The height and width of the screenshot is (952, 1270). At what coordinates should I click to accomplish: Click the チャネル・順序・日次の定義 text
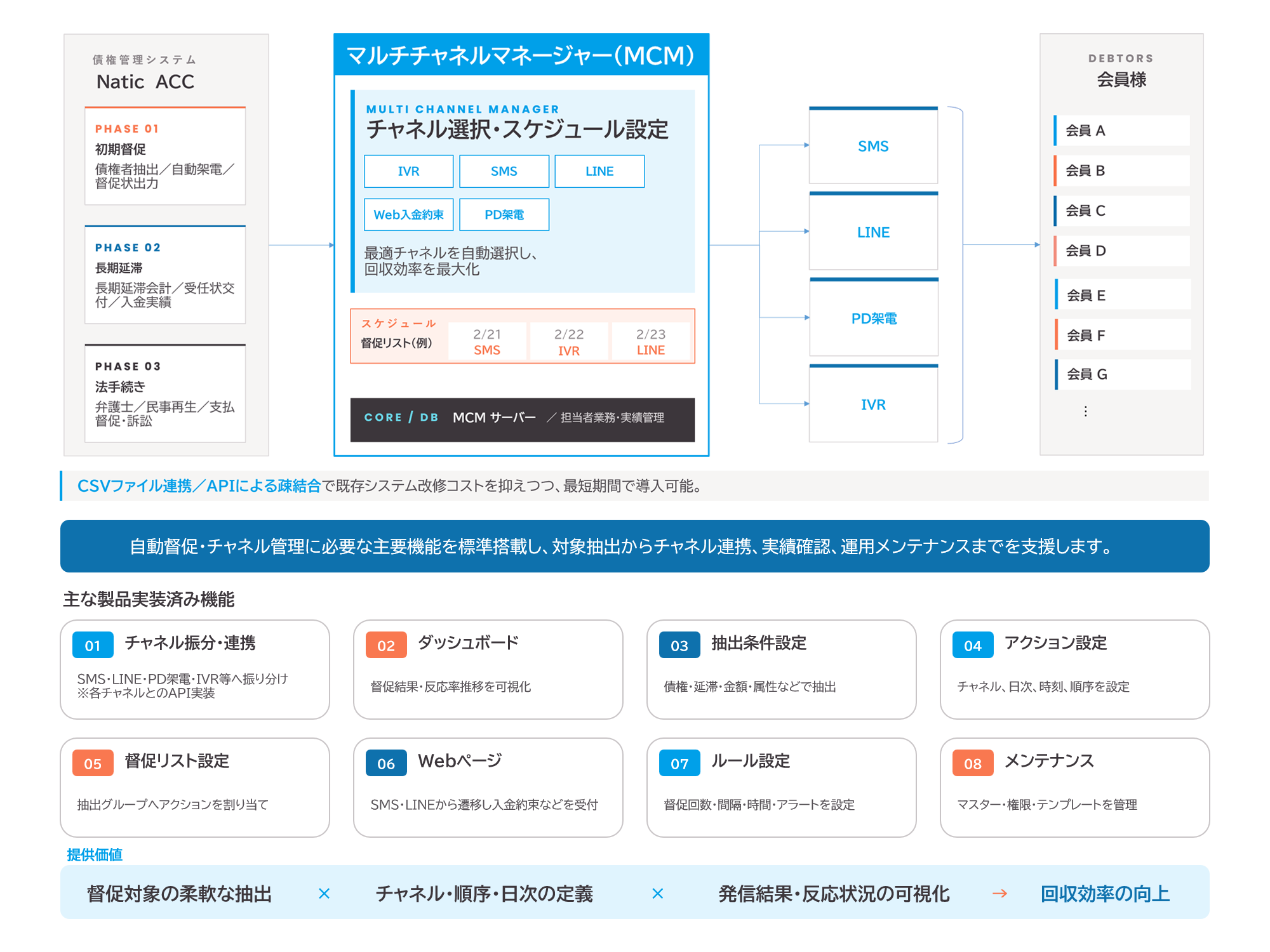tap(484, 894)
